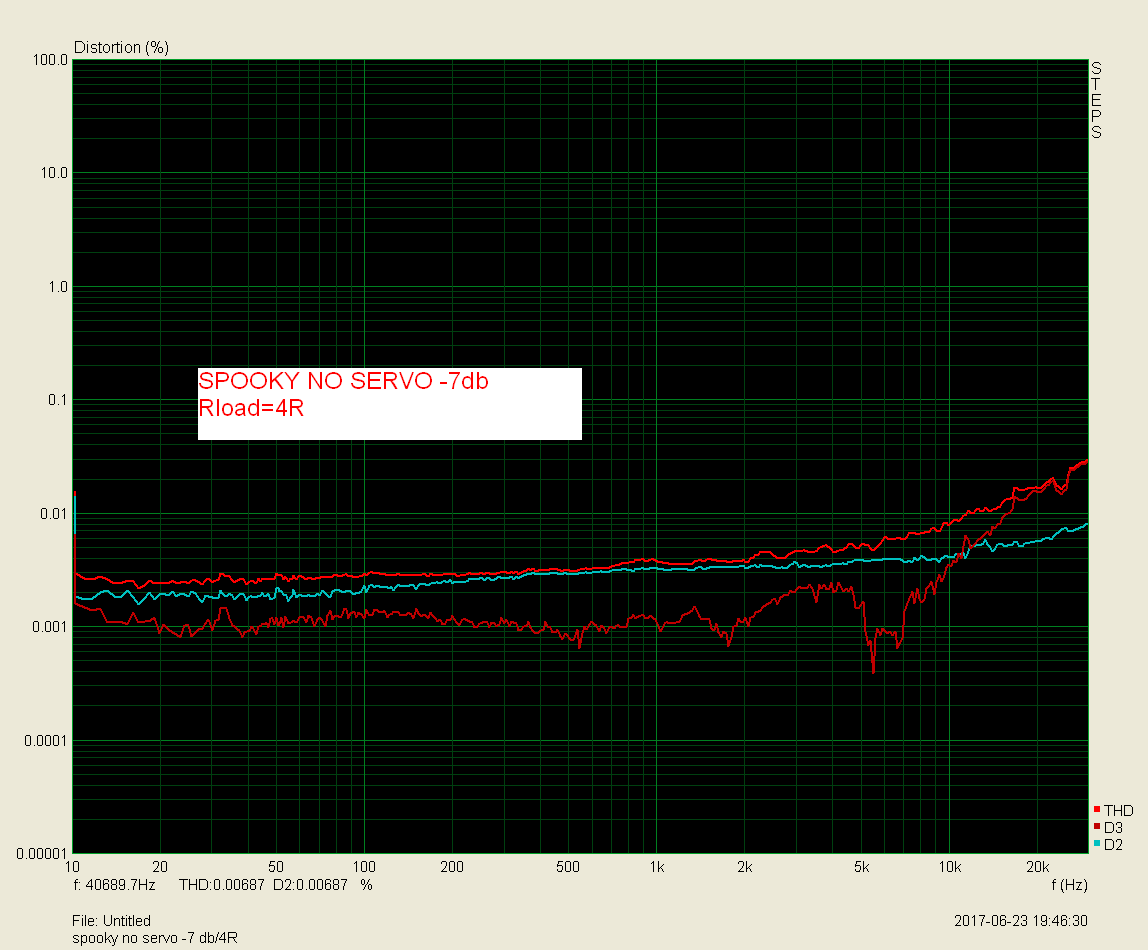Click the Distortion (%) axis title
Screen dimensions: 1148x950
[122, 48]
